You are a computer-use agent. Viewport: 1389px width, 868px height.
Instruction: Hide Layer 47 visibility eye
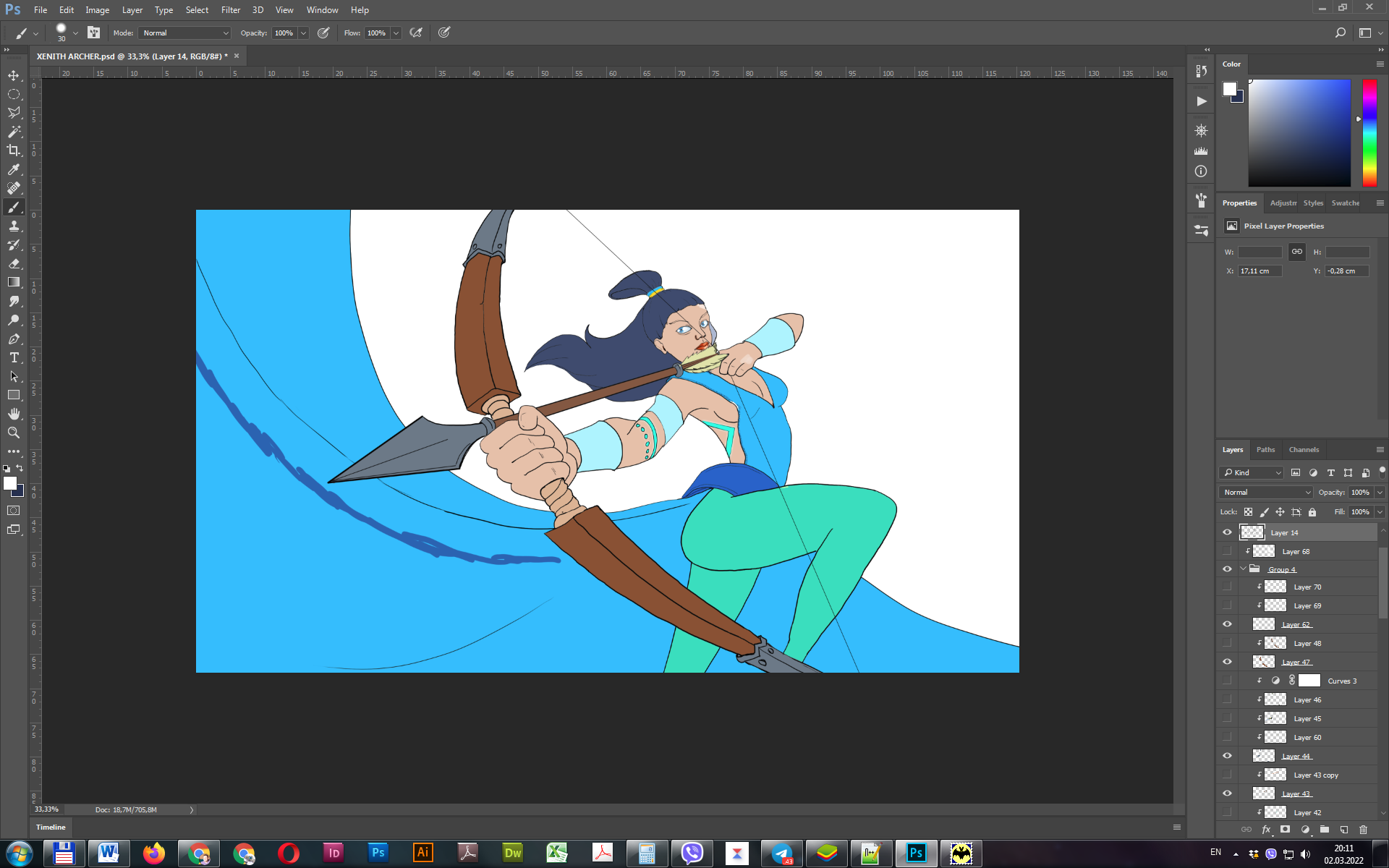point(1227,662)
